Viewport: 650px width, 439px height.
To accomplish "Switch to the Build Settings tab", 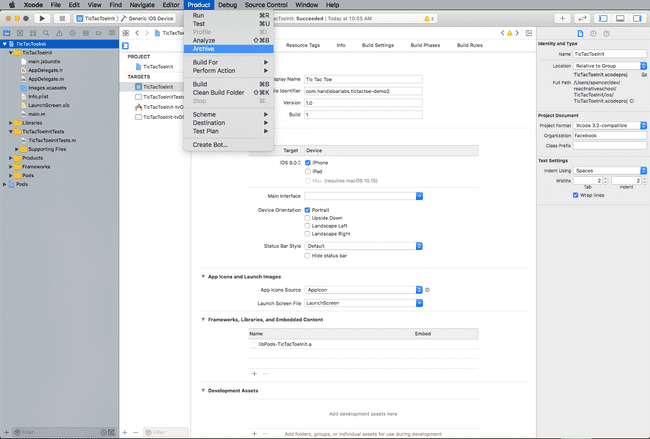I will 378,45.
